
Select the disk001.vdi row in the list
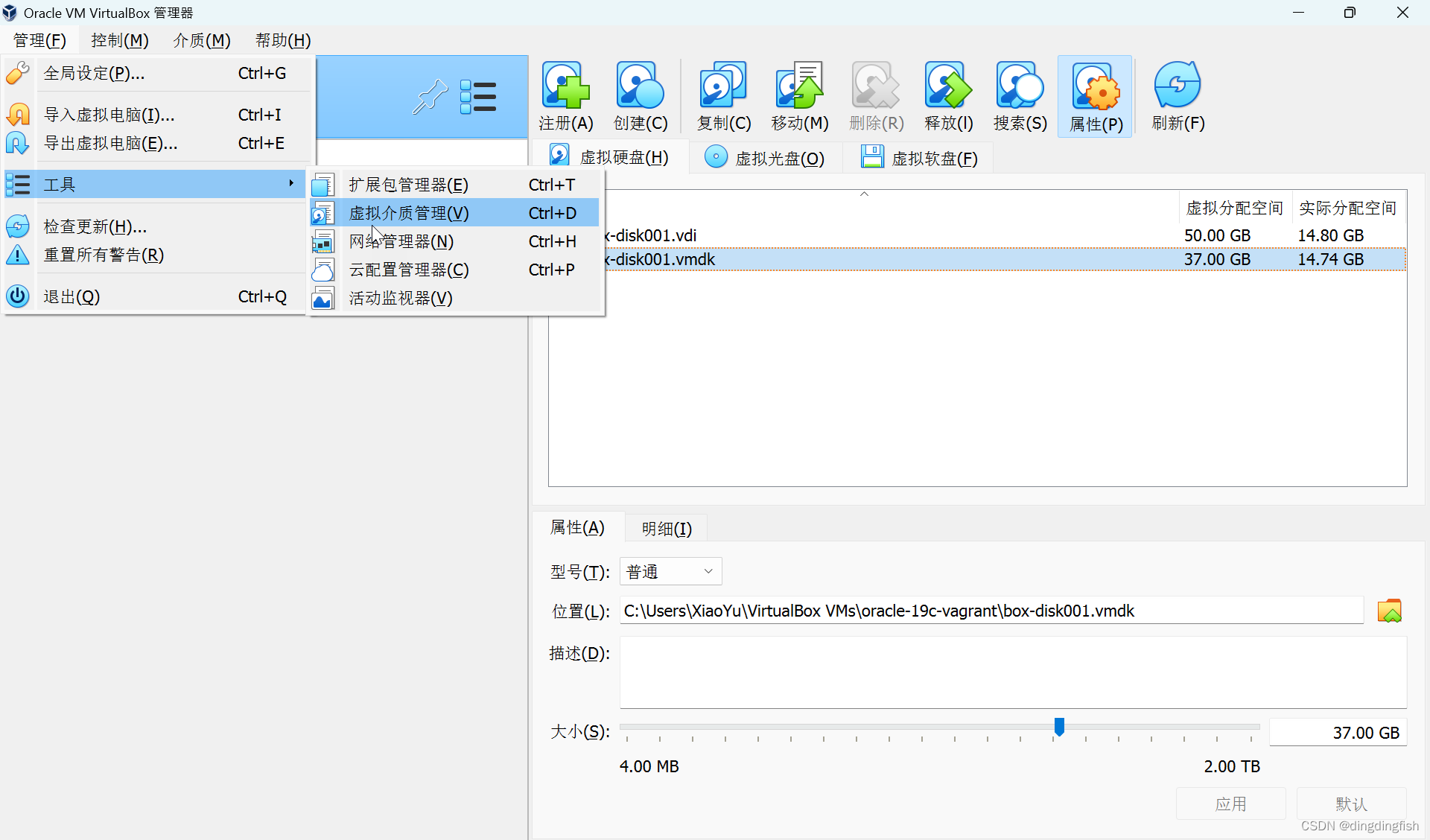click(977, 235)
